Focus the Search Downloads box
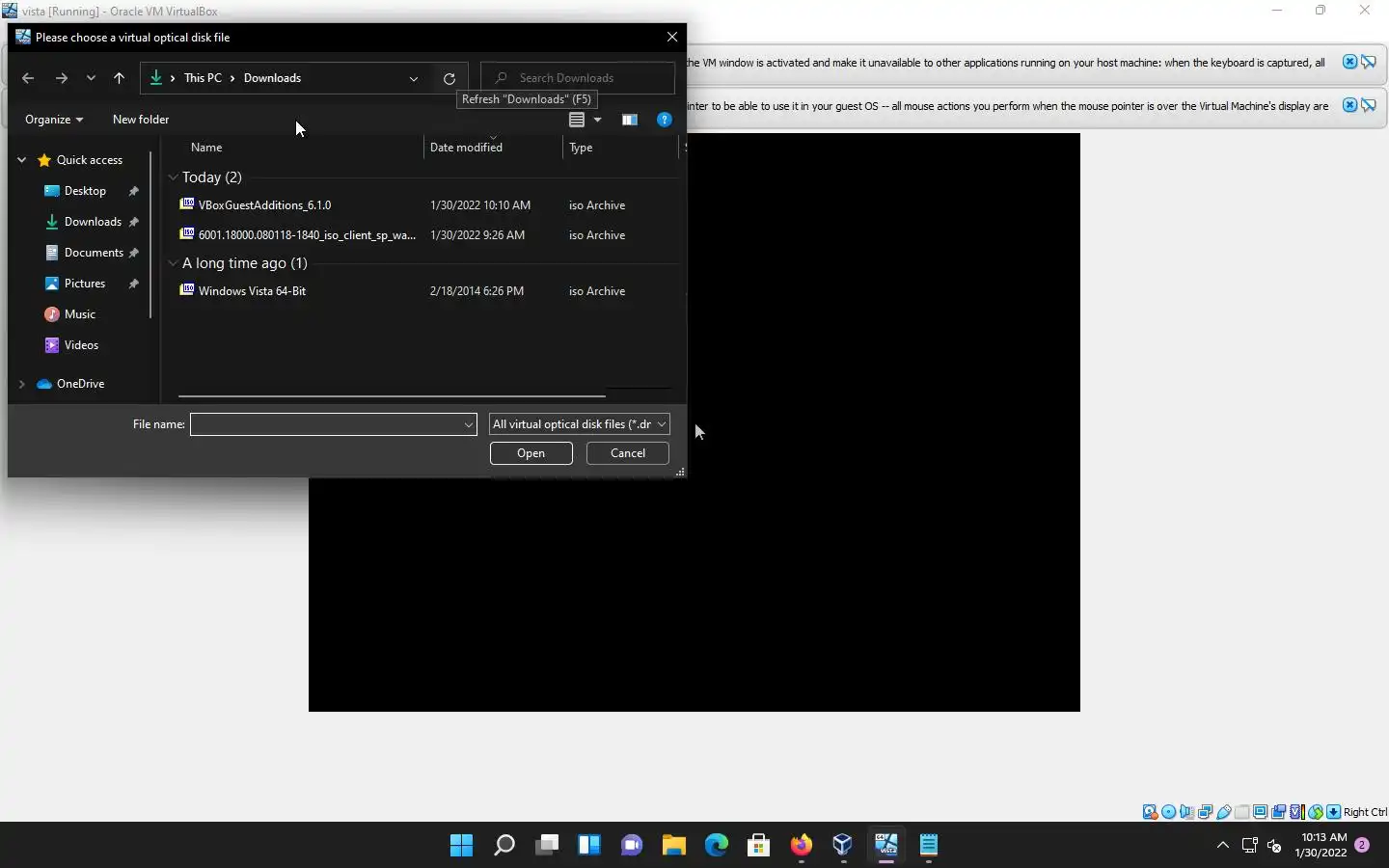 pos(578,78)
